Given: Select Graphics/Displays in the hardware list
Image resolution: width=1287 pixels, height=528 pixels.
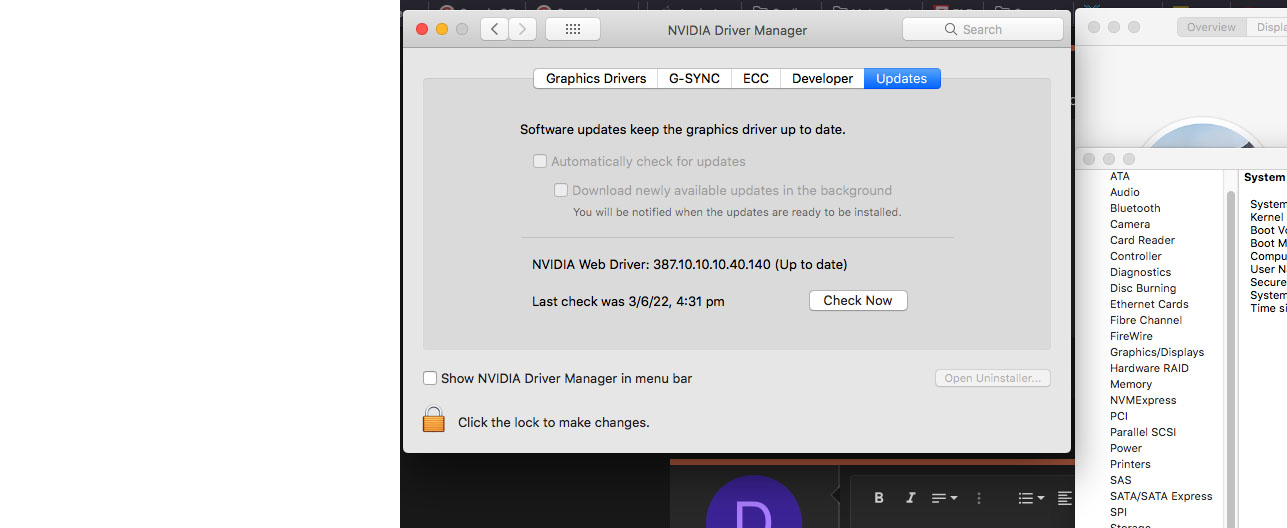Looking at the screenshot, I should click(1156, 352).
